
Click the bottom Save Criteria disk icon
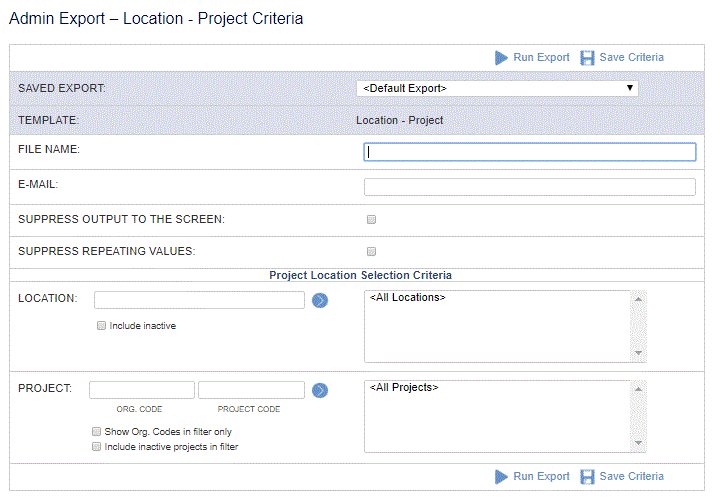(587, 477)
